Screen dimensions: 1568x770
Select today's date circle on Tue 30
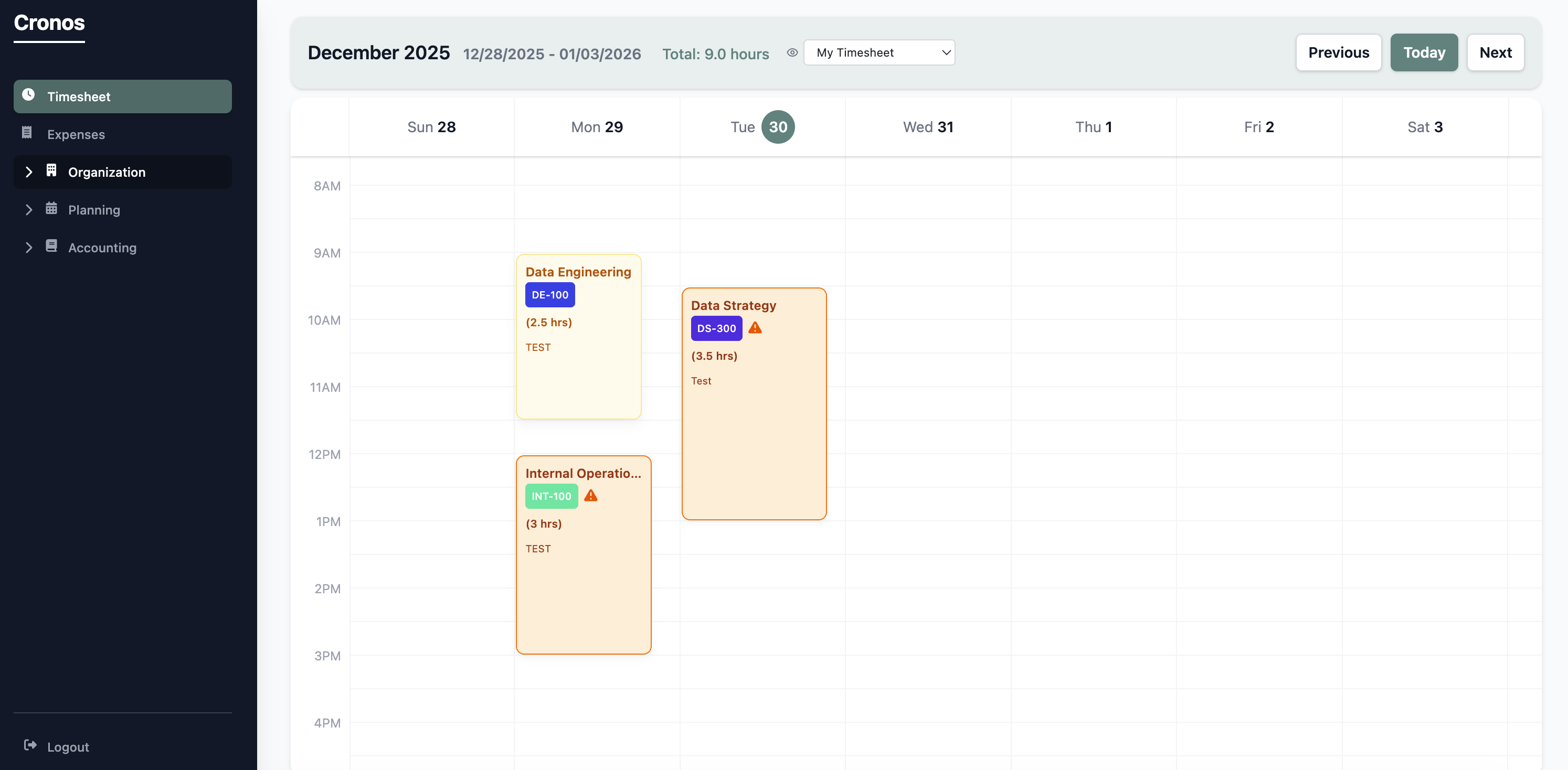coord(779,126)
